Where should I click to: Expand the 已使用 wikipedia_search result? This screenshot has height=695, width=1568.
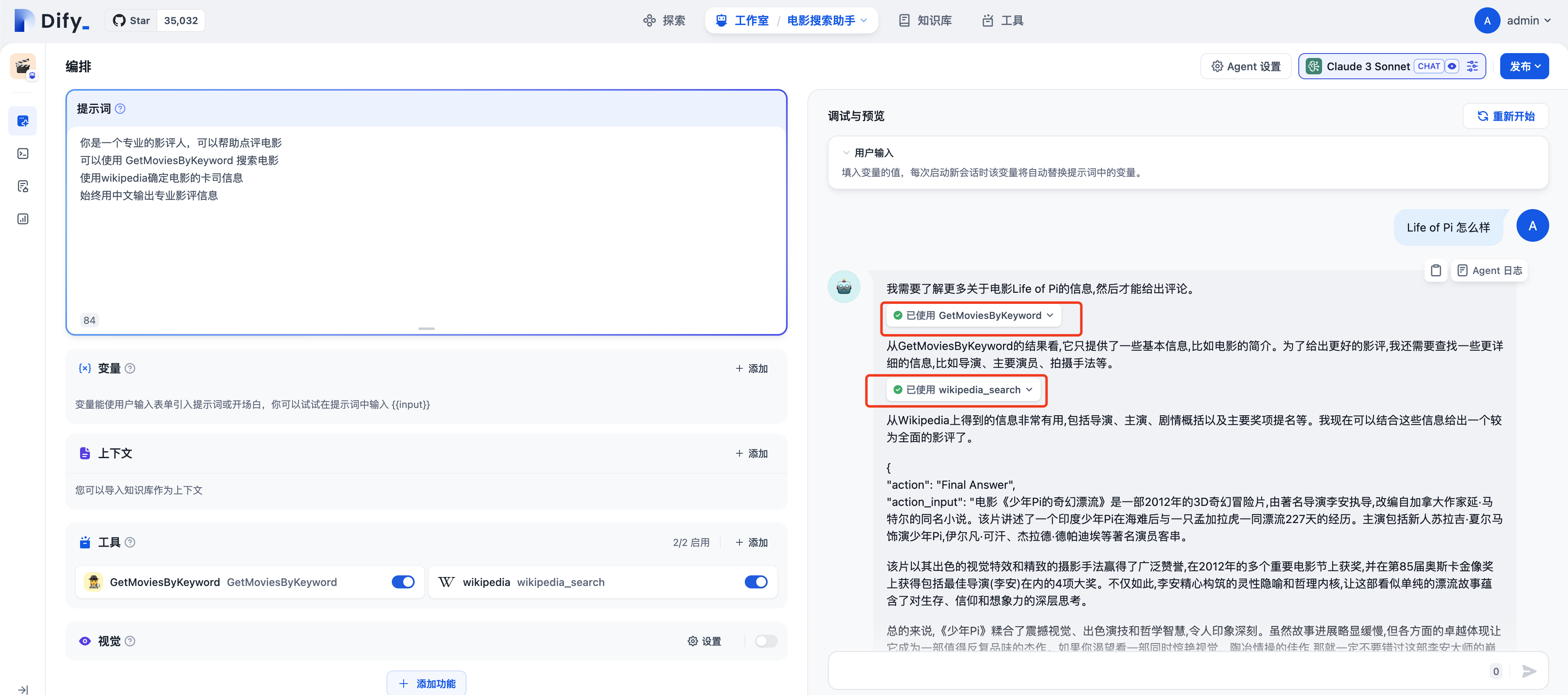tap(963, 390)
